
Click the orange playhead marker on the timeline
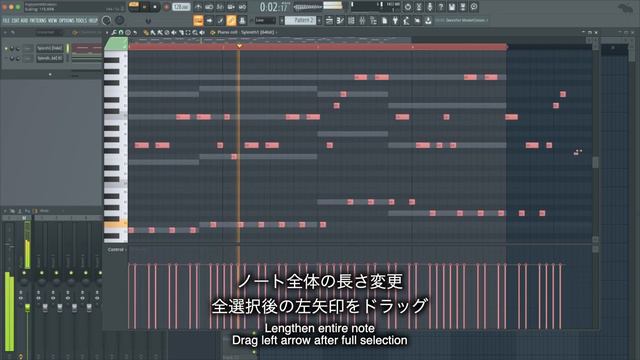[x=239, y=46]
